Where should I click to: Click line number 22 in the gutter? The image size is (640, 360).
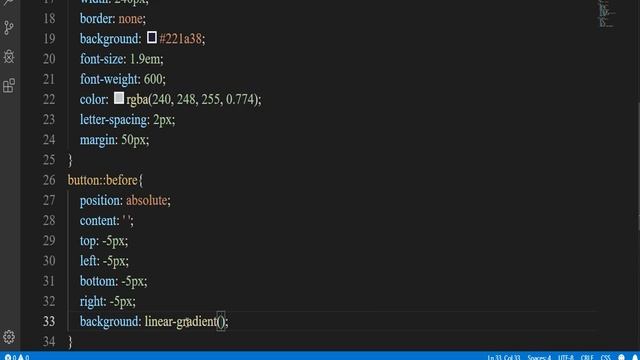[x=49, y=99]
